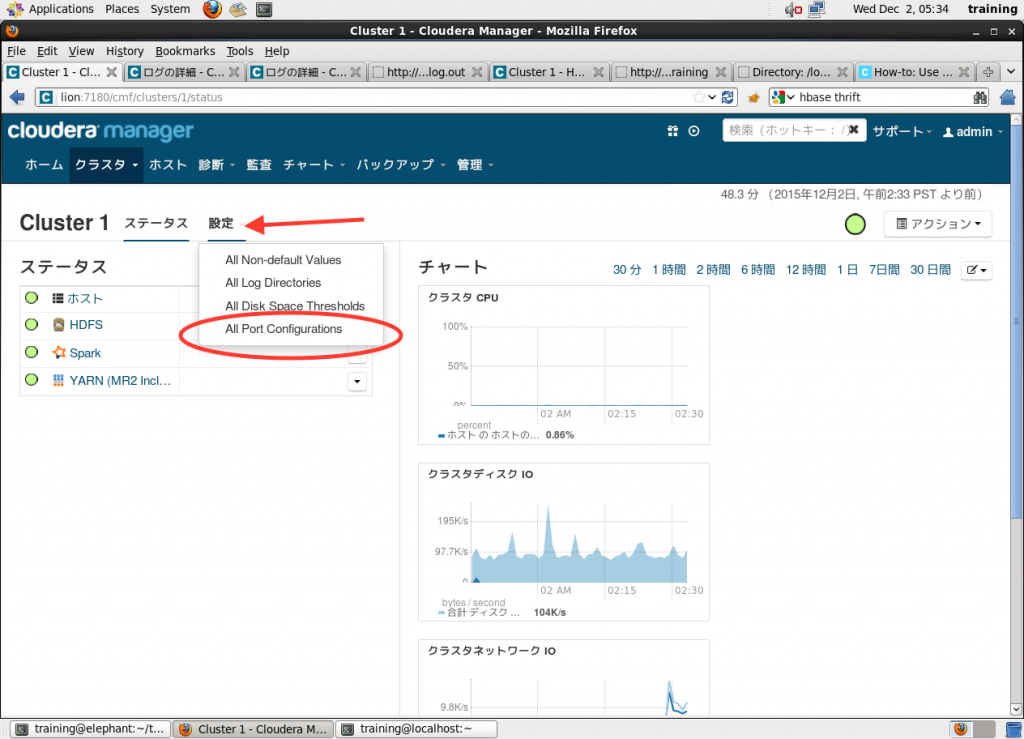The image size is (1024, 739).
Task: Choose All Non-default Values from menu
Action: [x=283, y=260]
